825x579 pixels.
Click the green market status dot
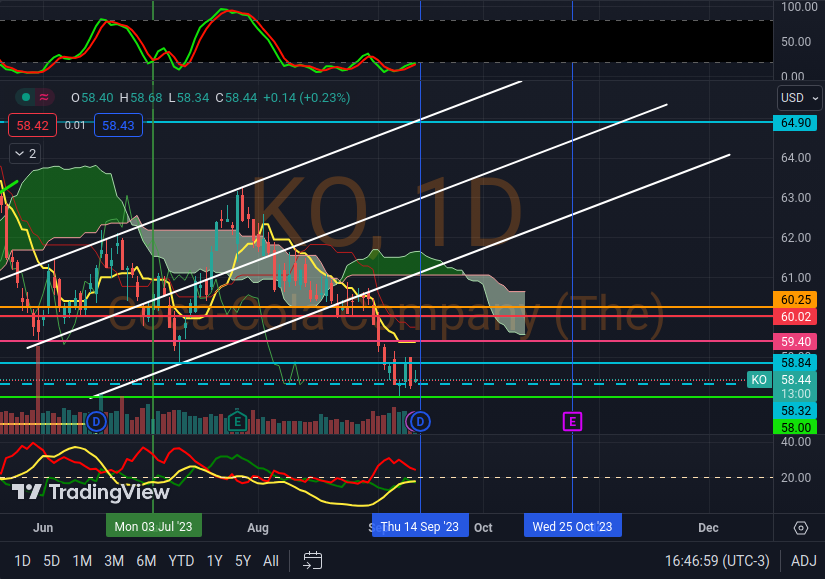(25, 97)
